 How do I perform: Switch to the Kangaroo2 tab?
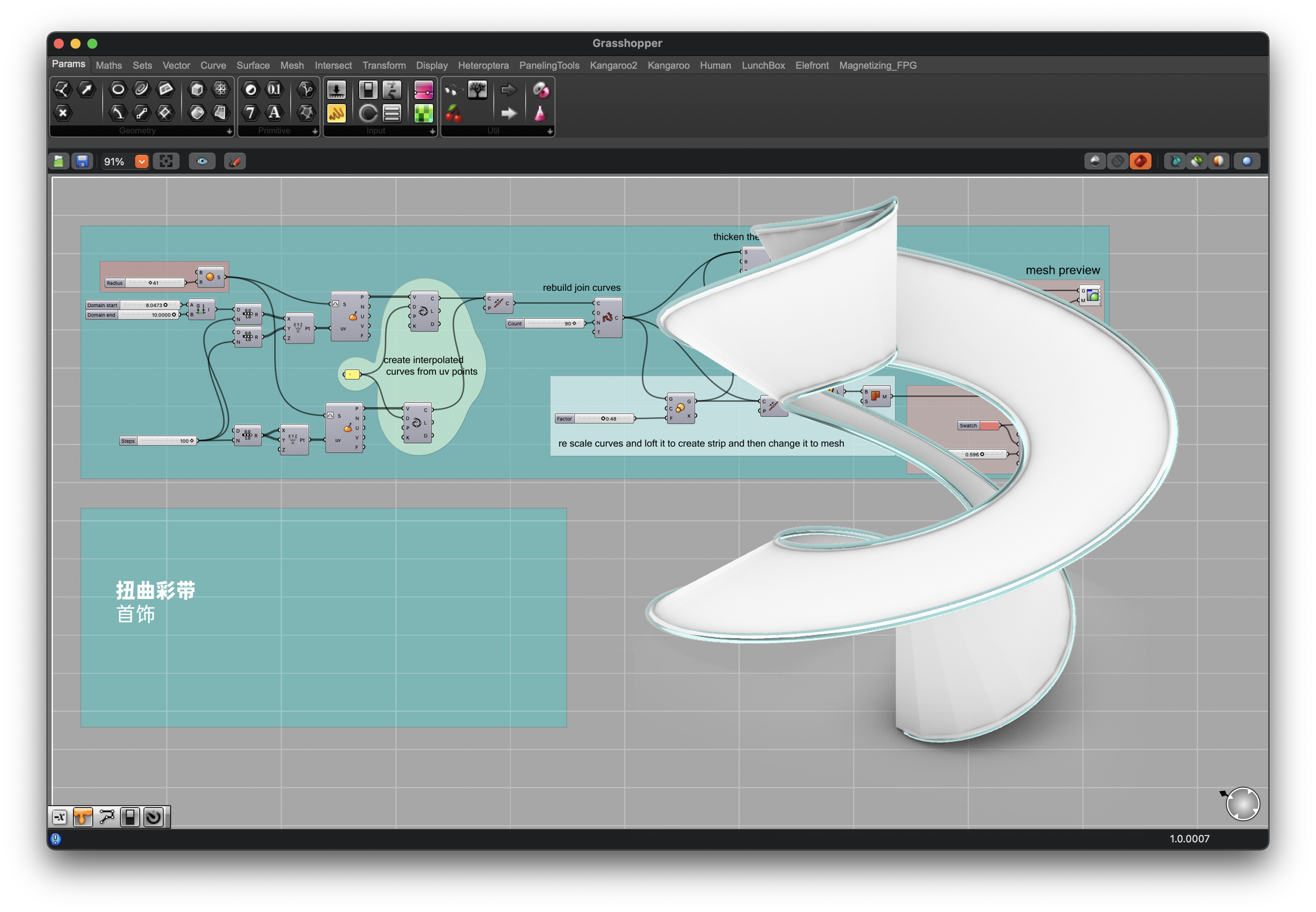coord(613,65)
